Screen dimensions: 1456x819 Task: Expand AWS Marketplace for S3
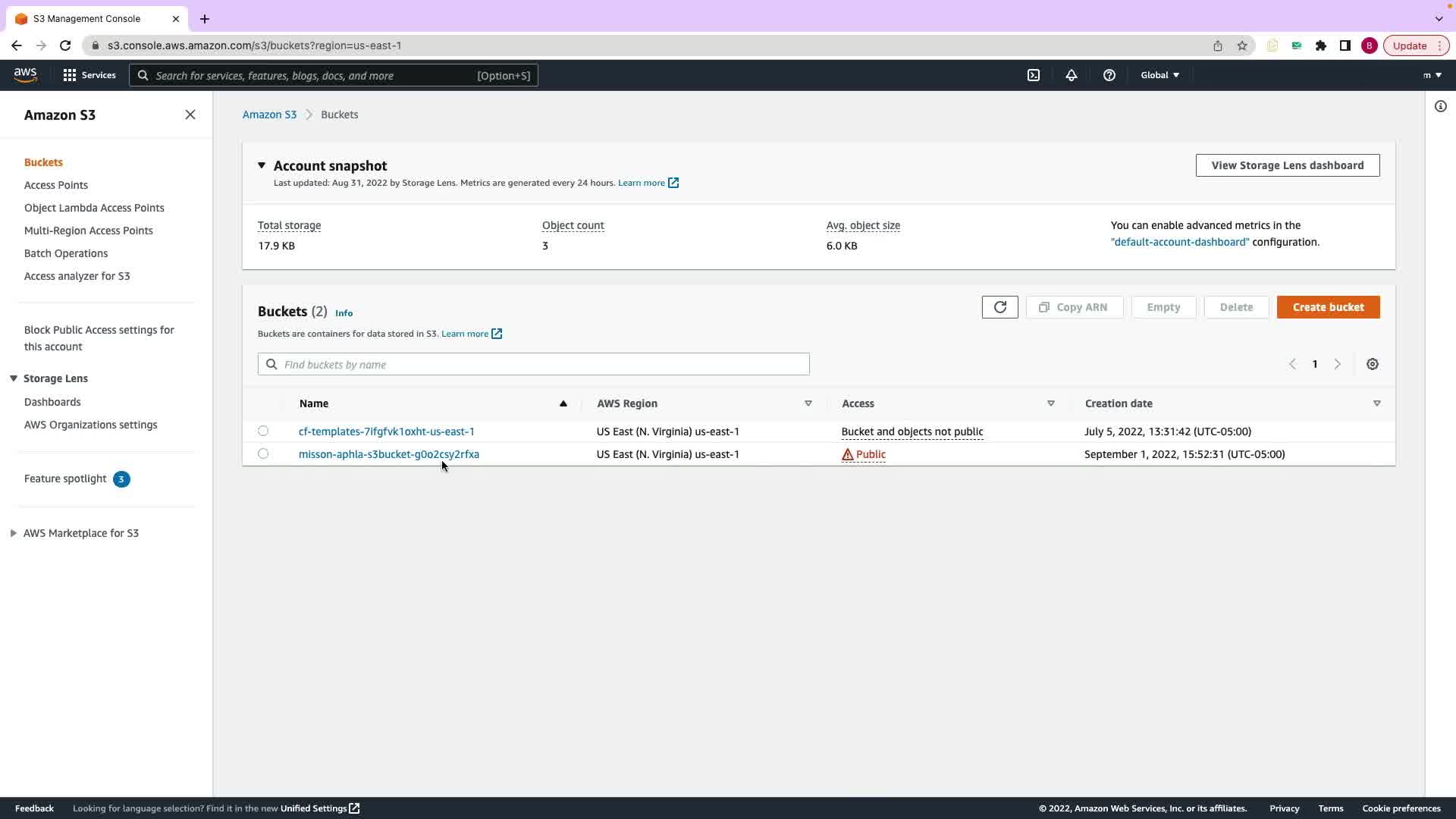pyautogui.click(x=14, y=533)
